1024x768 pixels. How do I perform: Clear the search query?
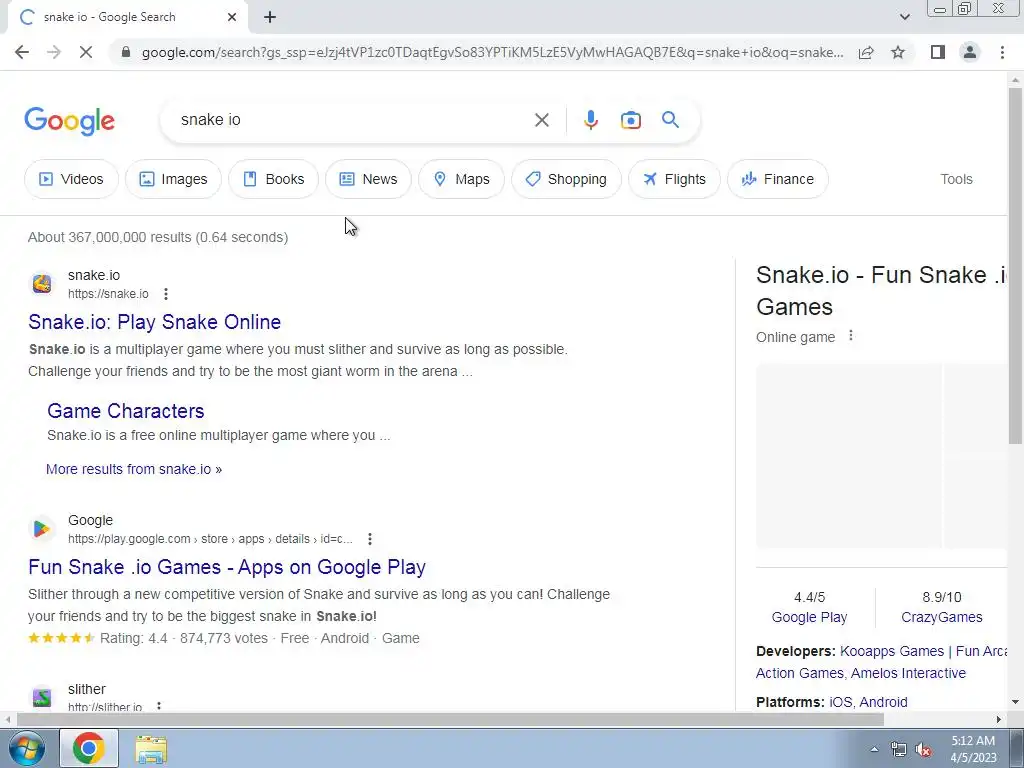(541, 120)
